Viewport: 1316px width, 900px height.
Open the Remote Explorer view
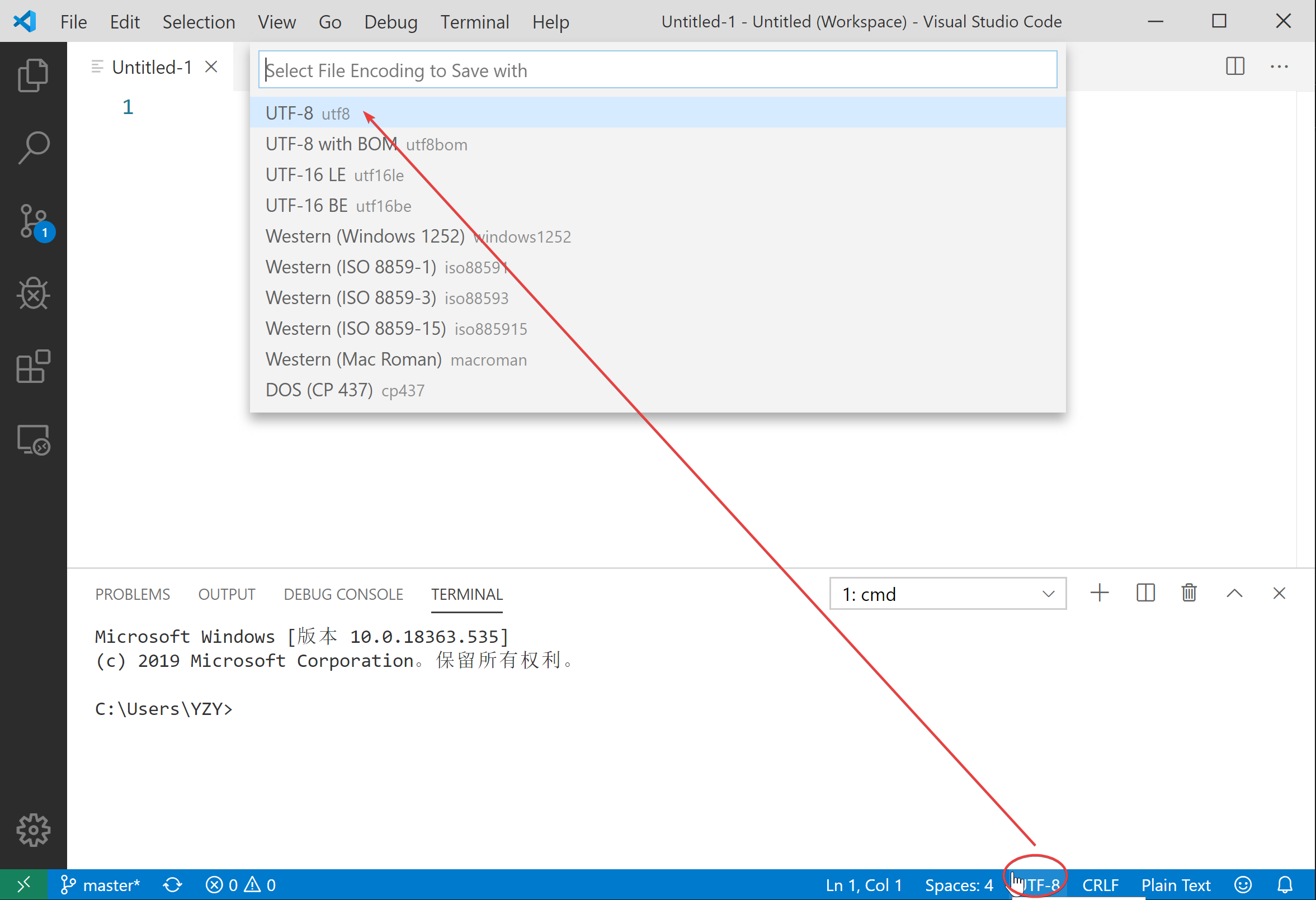click(33, 440)
